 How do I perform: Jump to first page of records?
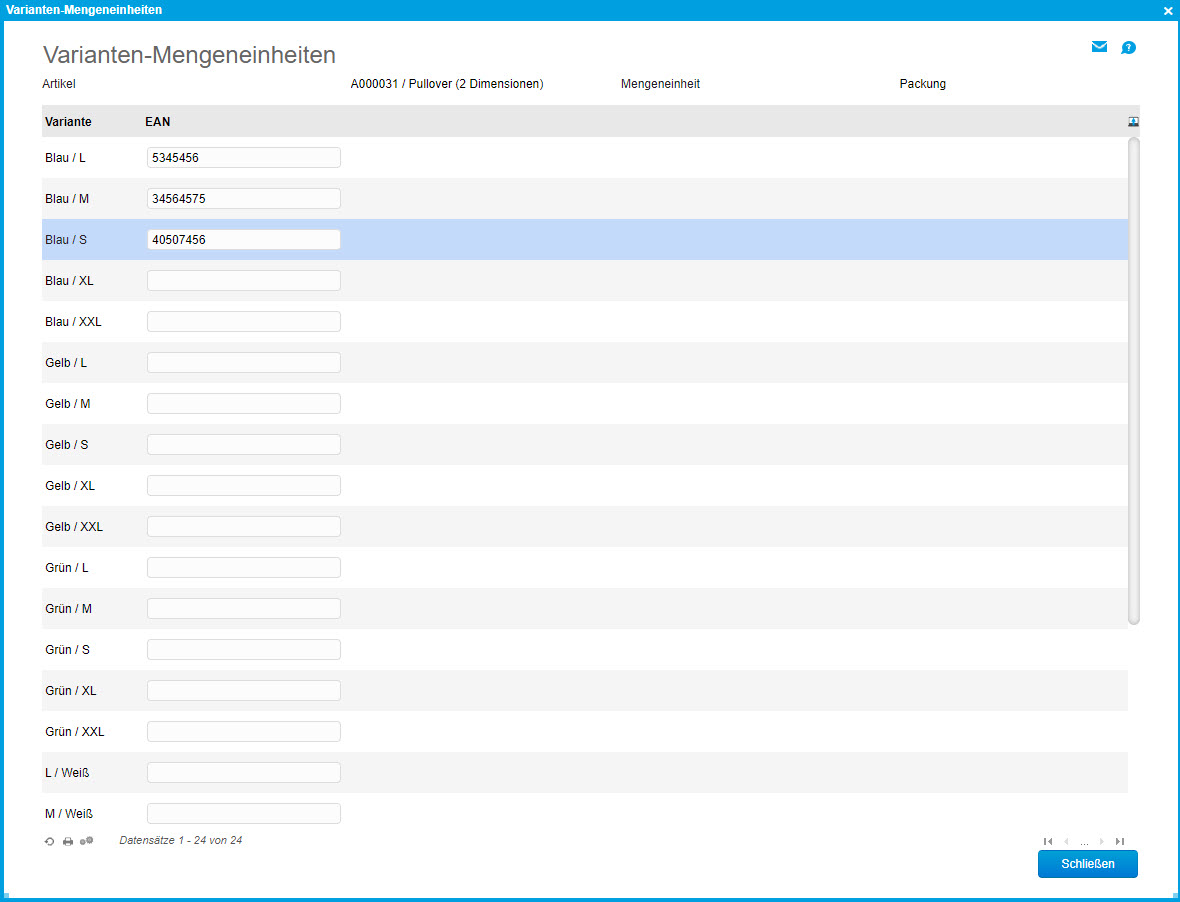[1048, 842]
